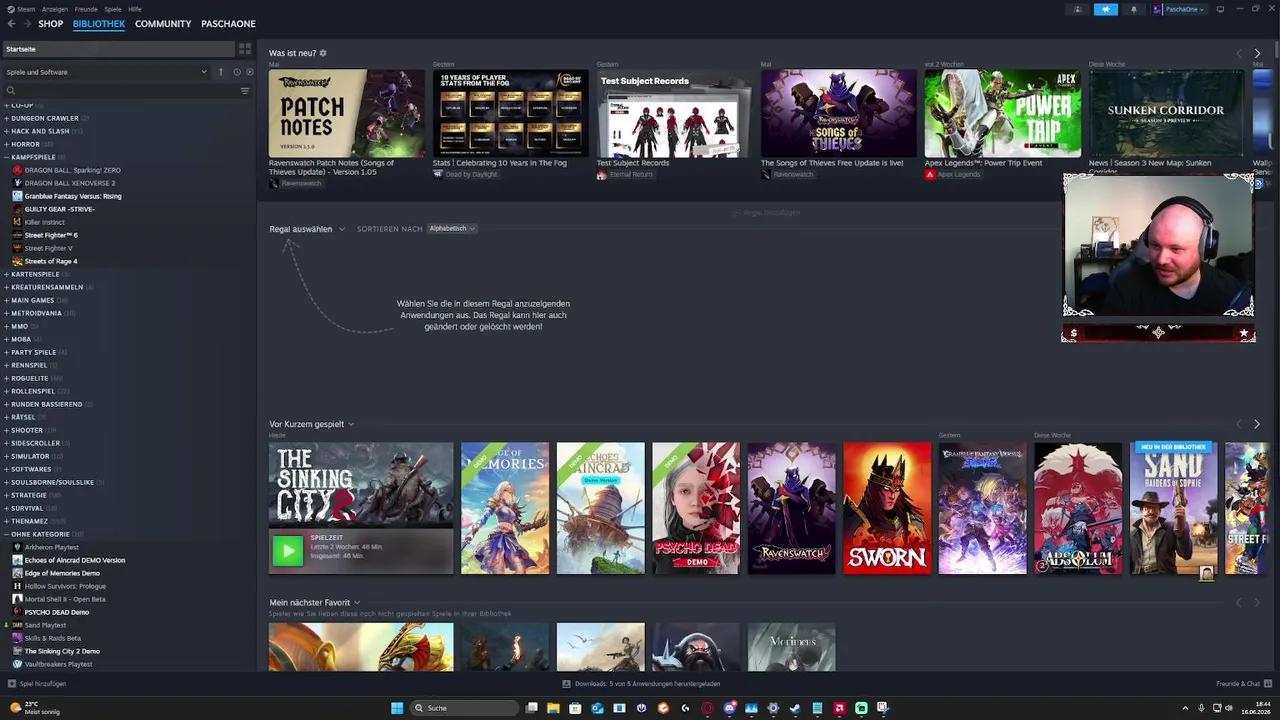Click Spiel hinzufügen link

pos(43,684)
